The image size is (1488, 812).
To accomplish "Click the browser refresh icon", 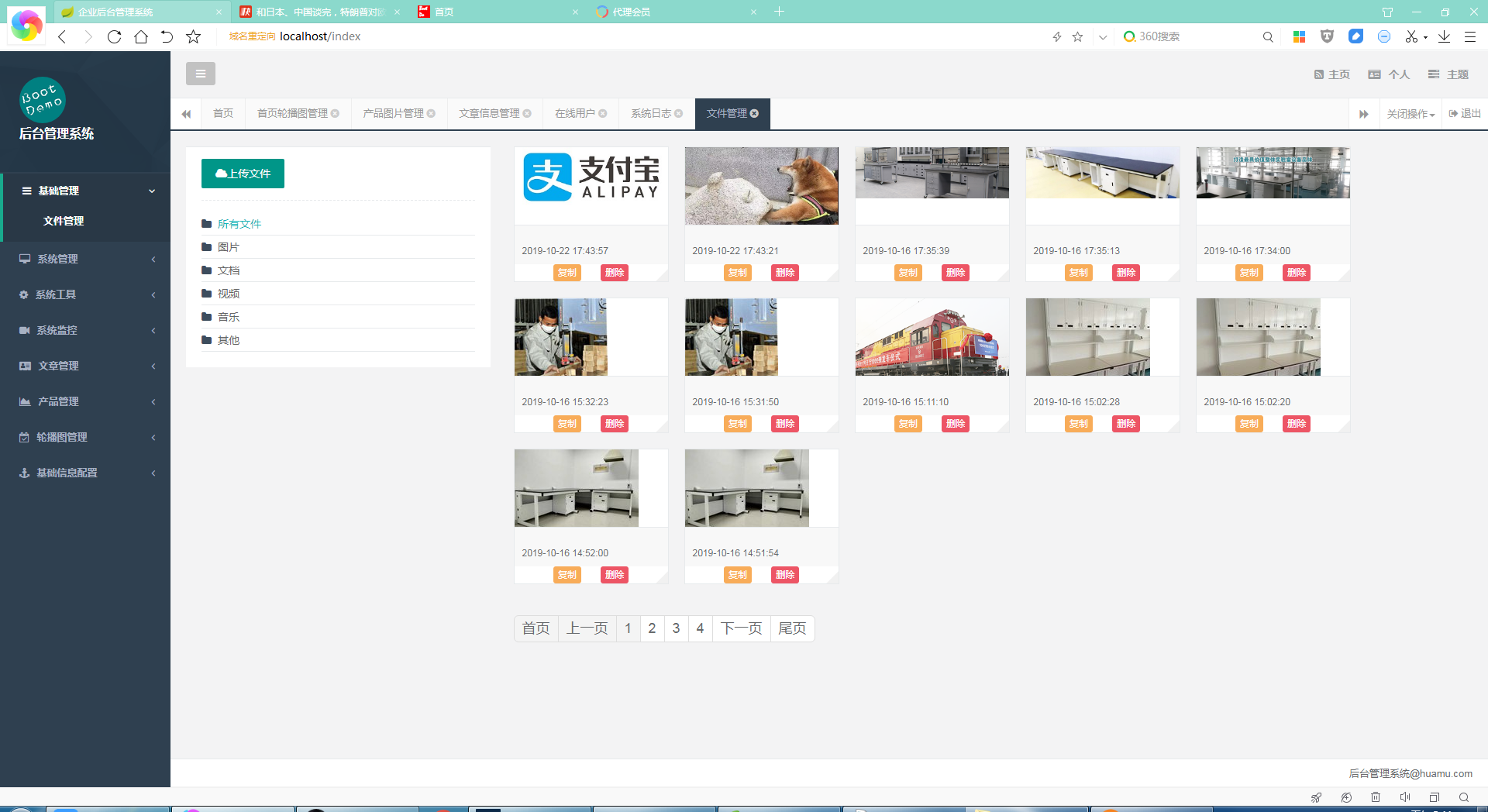I will click(114, 36).
